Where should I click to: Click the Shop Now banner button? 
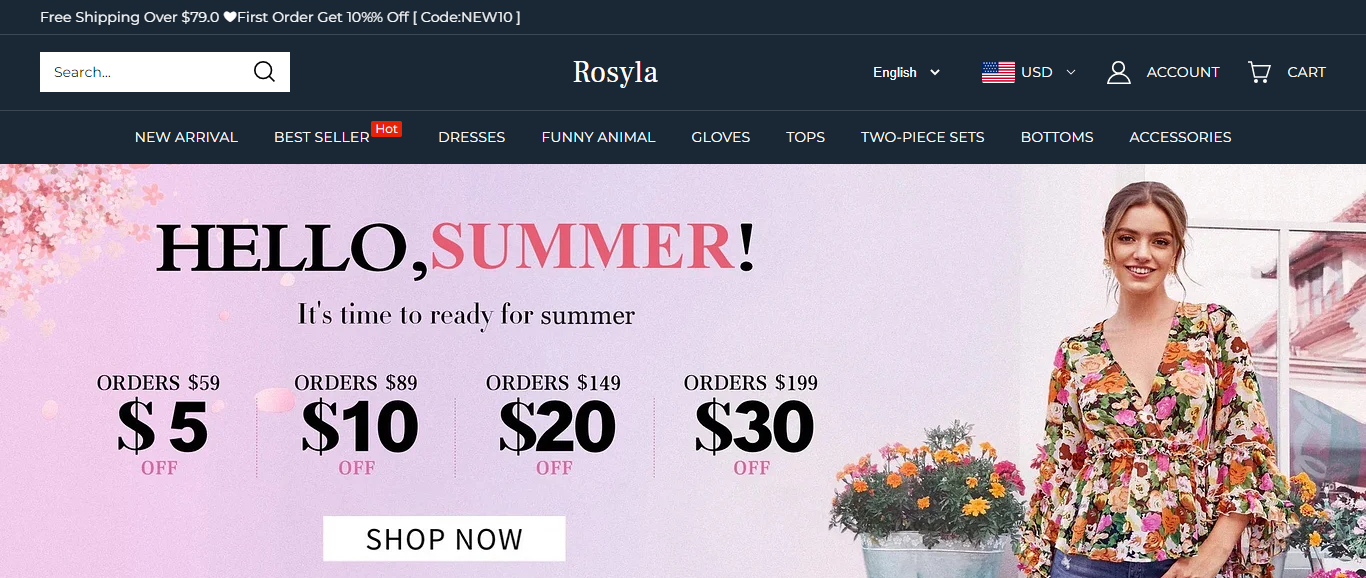444,539
